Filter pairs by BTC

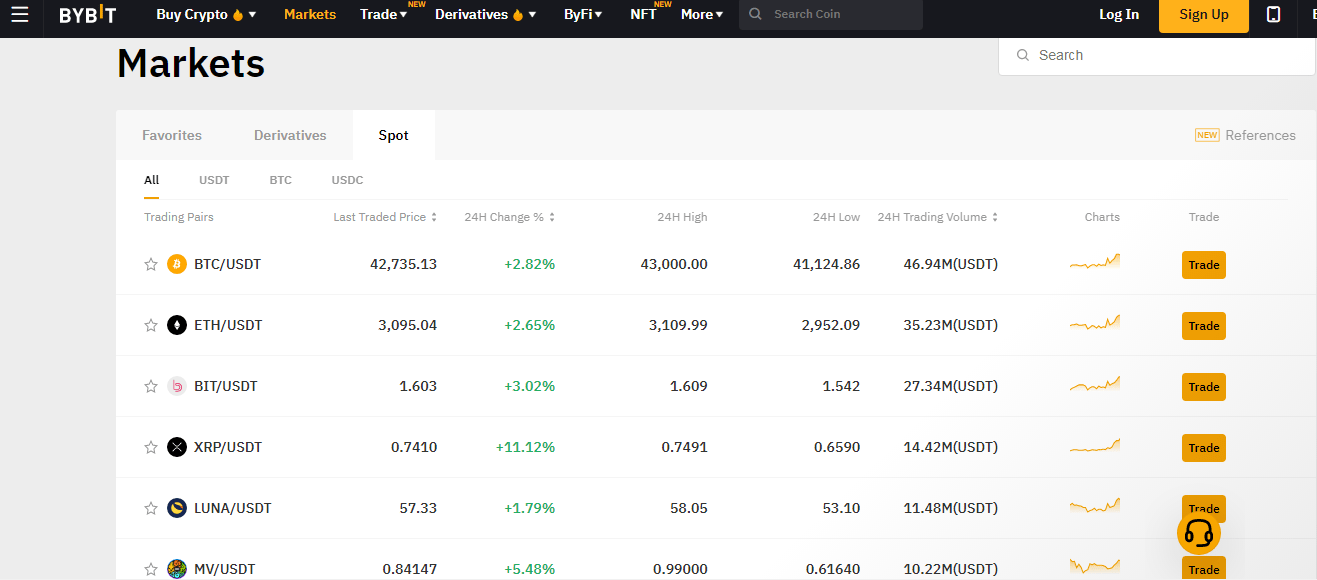point(280,180)
